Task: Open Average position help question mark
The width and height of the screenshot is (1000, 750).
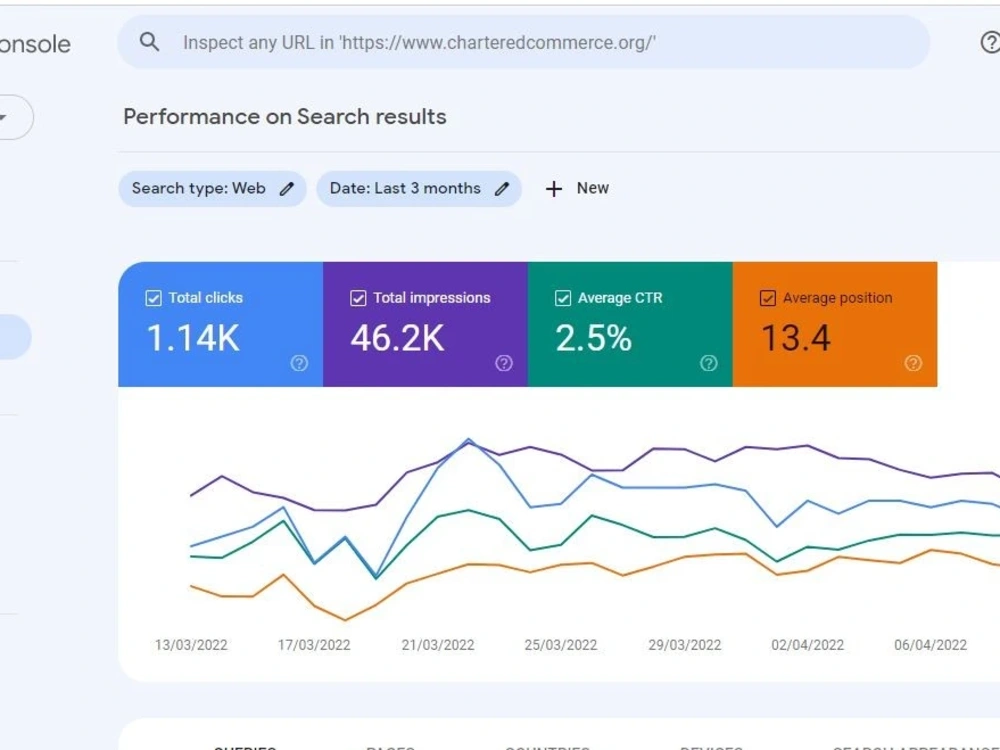Action: click(913, 363)
